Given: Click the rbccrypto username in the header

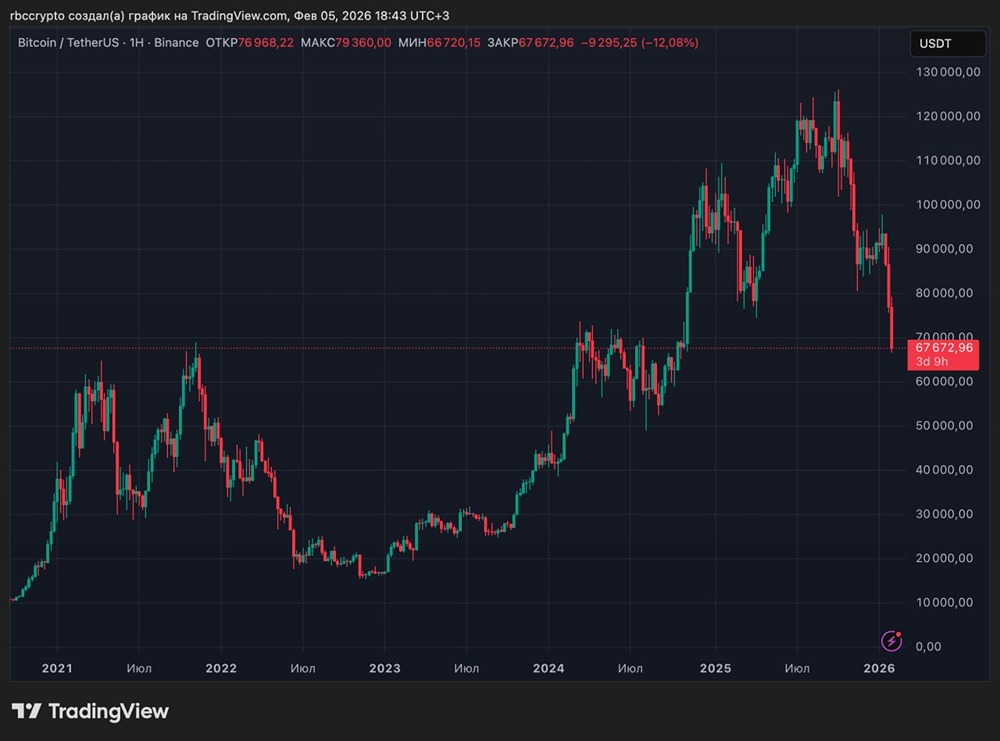Looking at the screenshot, I should point(38,15).
